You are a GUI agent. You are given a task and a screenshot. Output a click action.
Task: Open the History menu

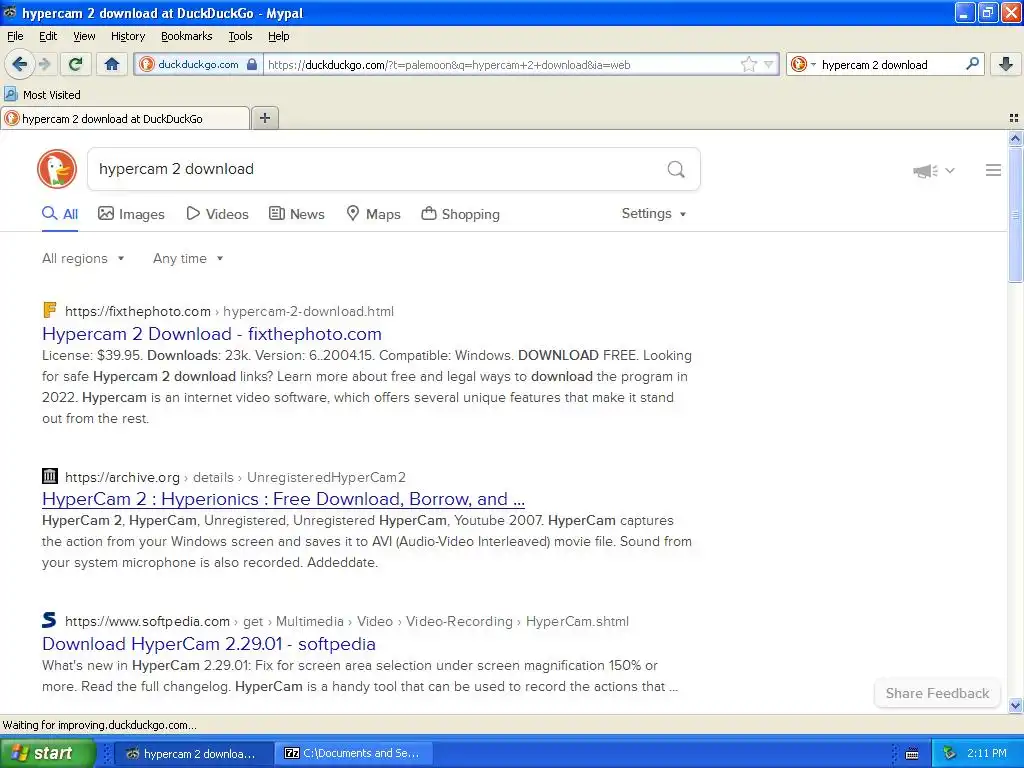coord(127,36)
